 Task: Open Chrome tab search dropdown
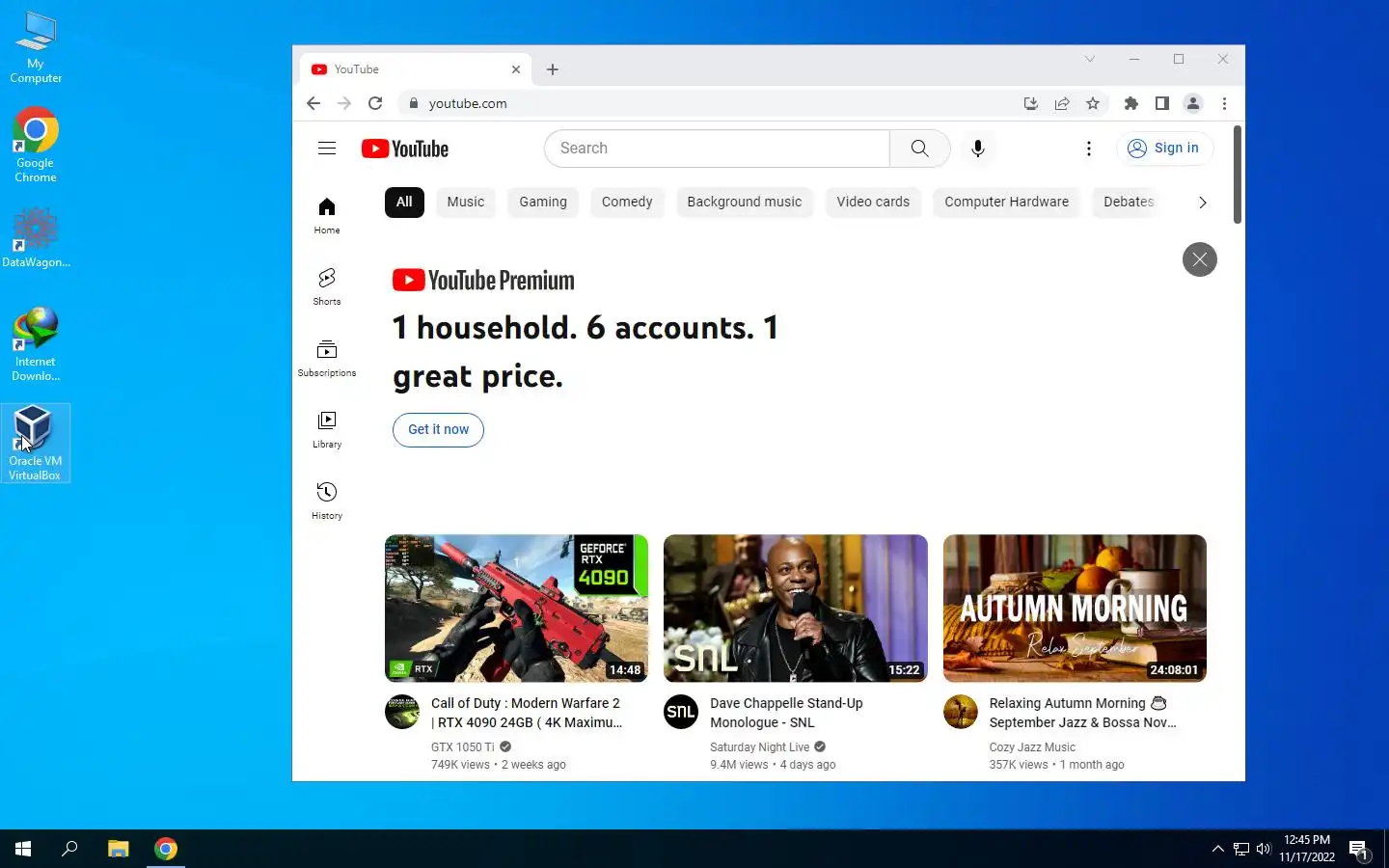pos(1090,59)
